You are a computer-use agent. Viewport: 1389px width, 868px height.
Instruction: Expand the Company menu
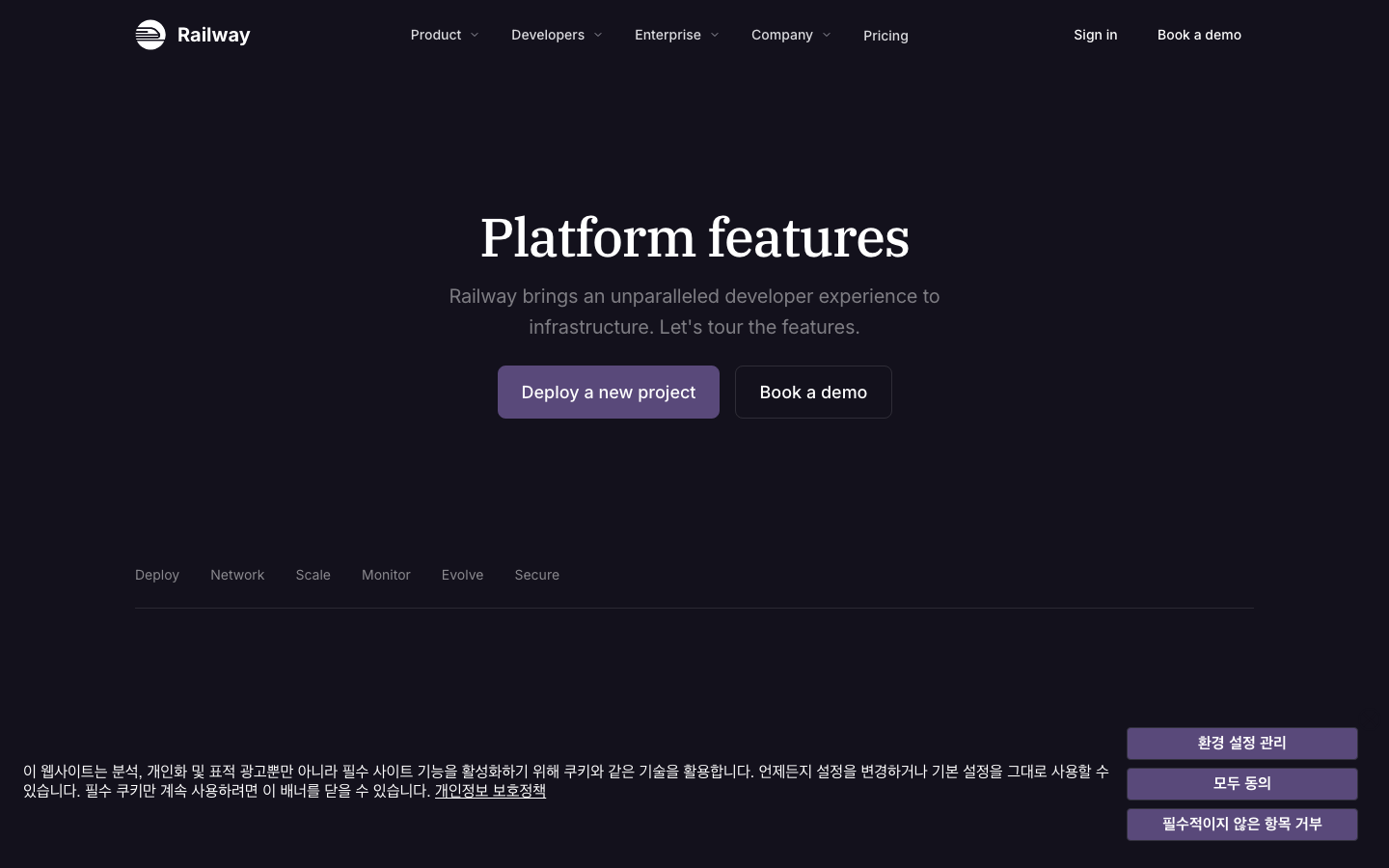(791, 35)
